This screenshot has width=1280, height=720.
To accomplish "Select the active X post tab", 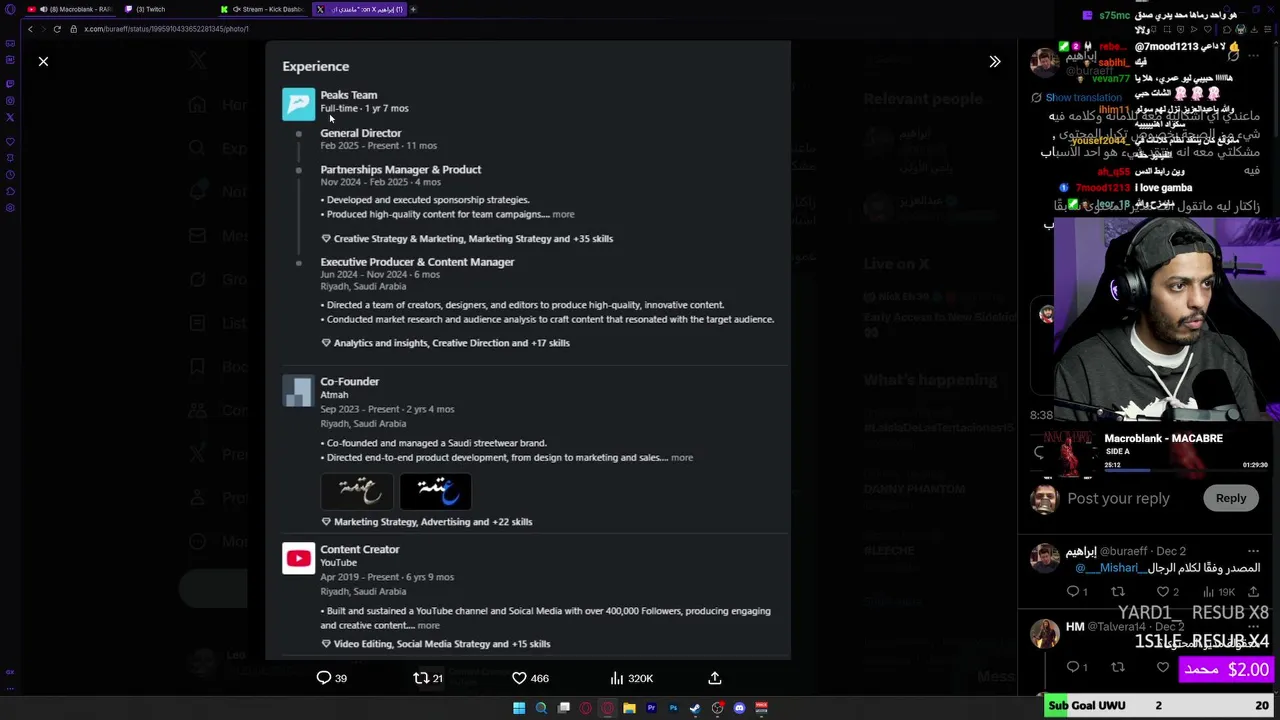I will pyautogui.click(x=360, y=9).
